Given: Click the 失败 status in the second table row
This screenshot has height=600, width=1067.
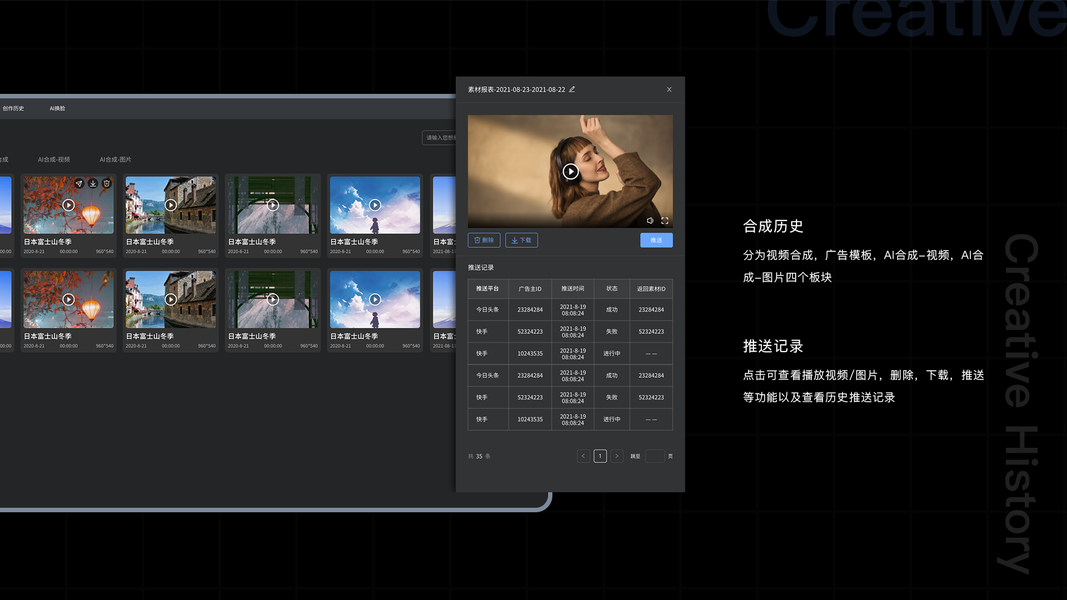Looking at the screenshot, I should click(612, 331).
